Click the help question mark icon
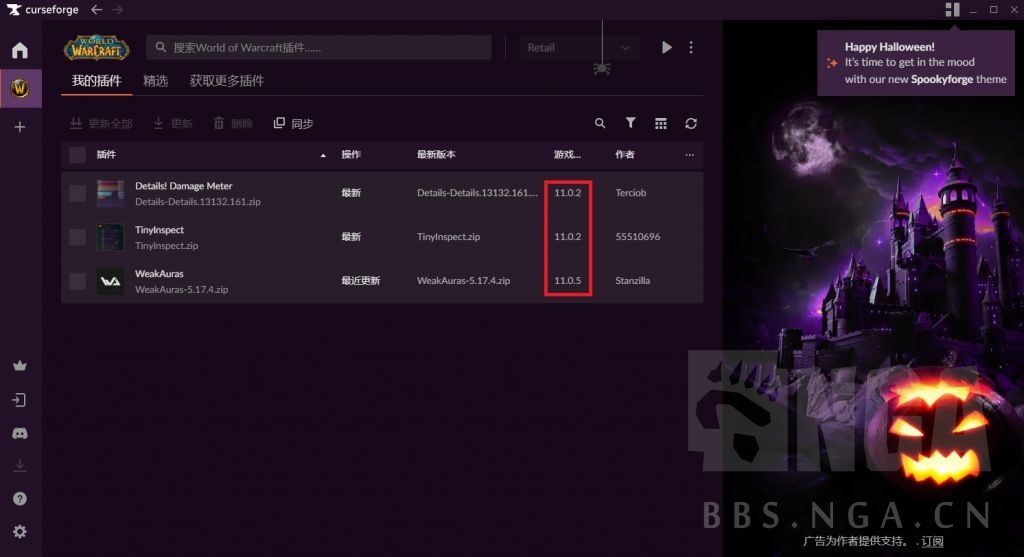 [20, 499]
